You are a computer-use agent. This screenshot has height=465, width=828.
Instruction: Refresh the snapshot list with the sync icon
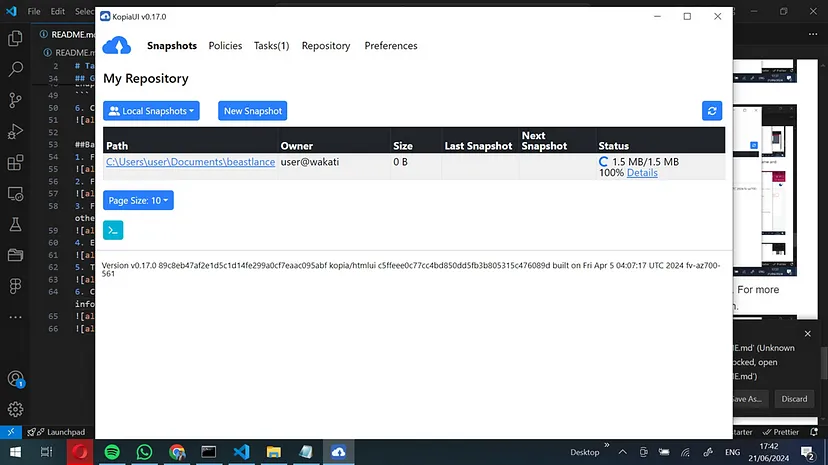[x=712, y=111]
